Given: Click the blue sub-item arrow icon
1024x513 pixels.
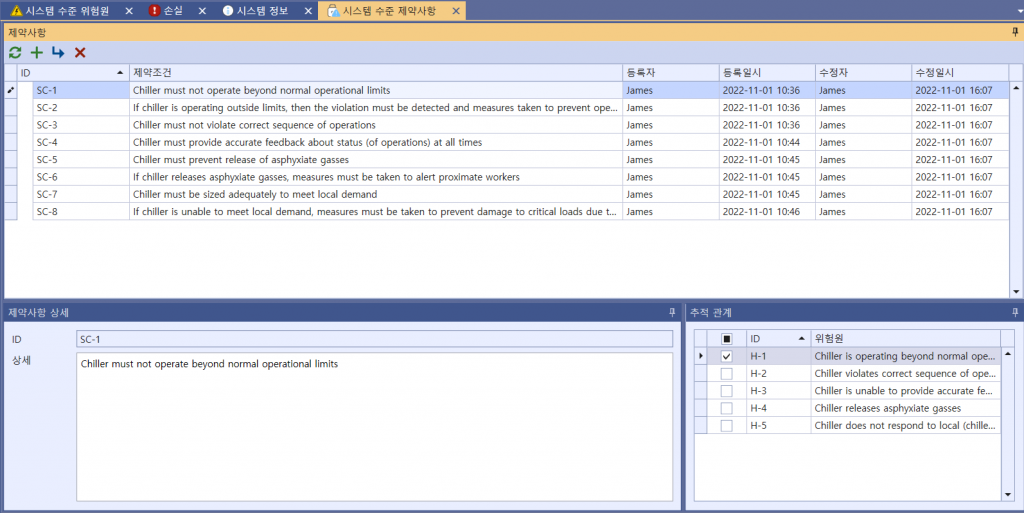Looking at the screenshot, I should 58,52.
